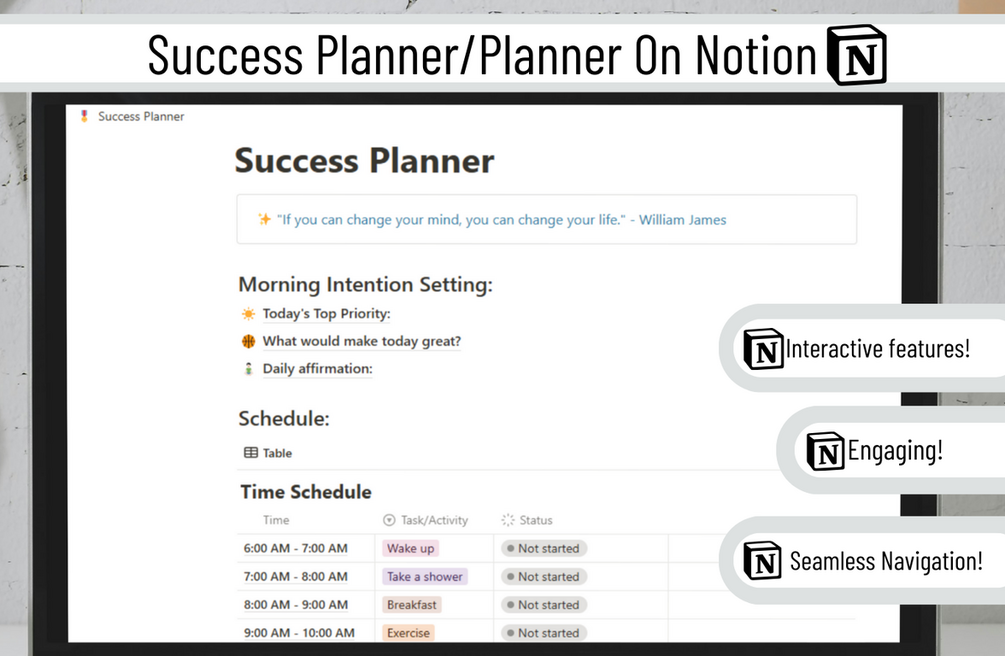Viewport: 1005px width, 656px height.
Task: Click the Notion logo beside Interactive features
Action: 763,349
